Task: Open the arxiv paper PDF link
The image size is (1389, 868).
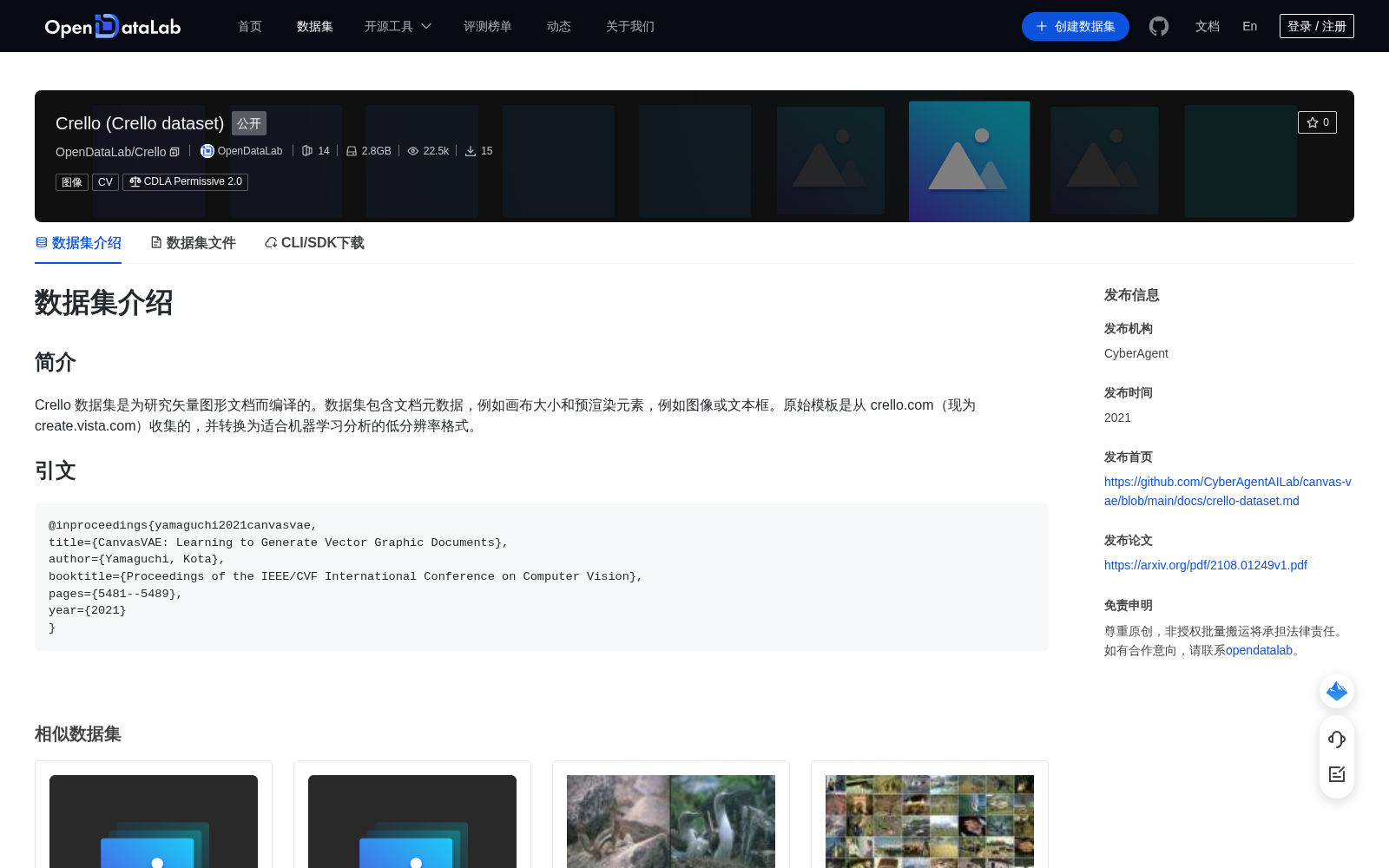Action: tap(1206, 565)
